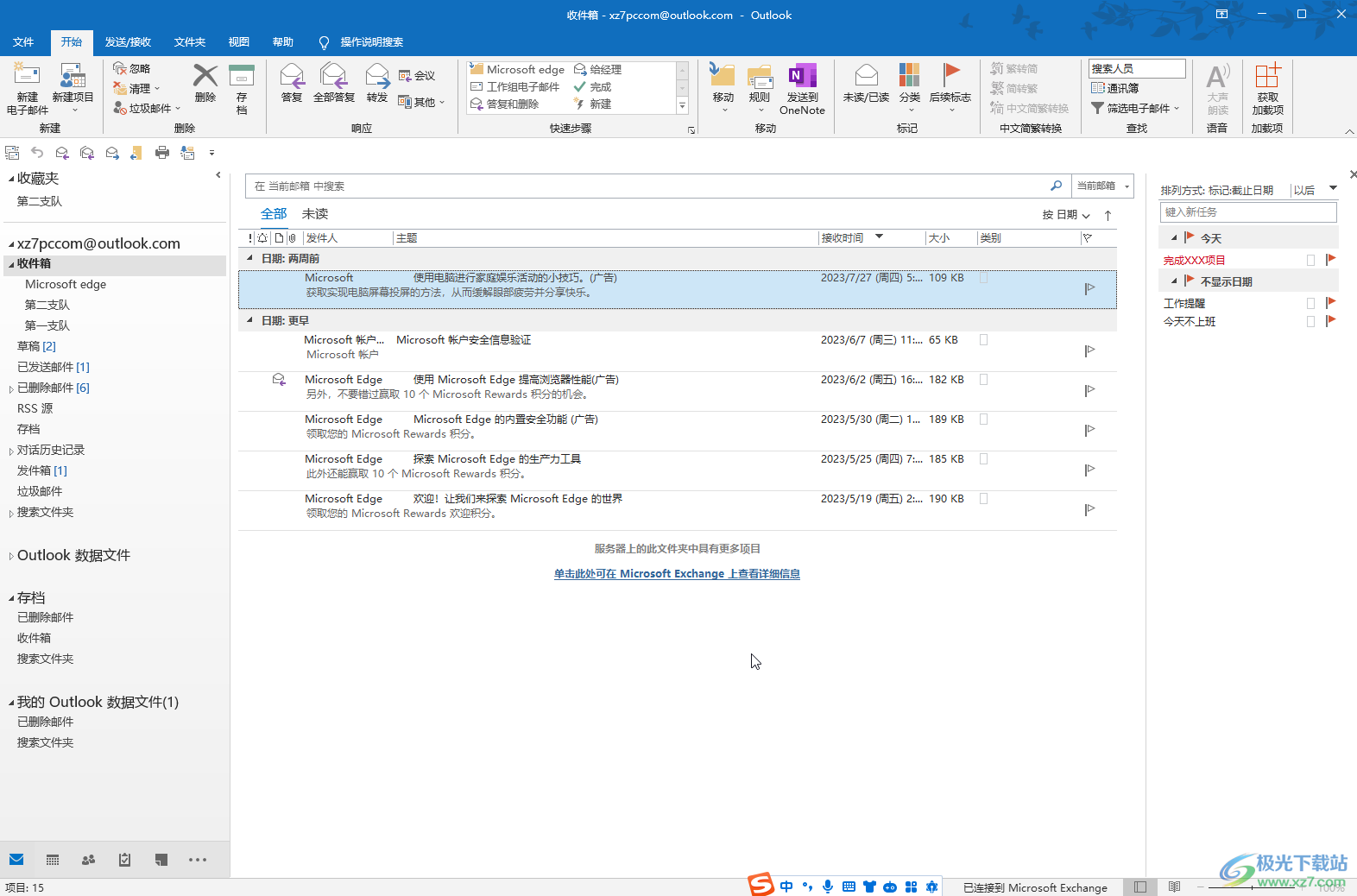Open the 当前邮箱 search scope dropdown
The image size is (1357, 896).
point(1102,186)
